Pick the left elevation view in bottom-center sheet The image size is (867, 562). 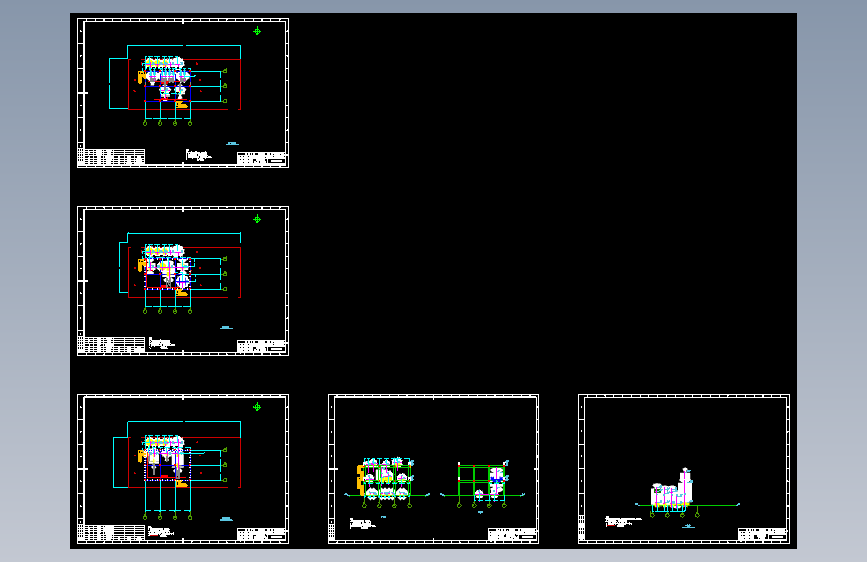tap(387, 482)
